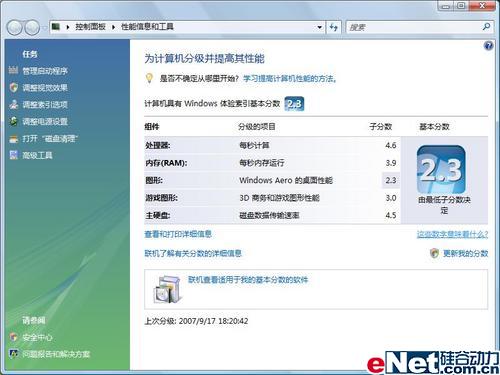Click the 安全中心 shield icon
Image resolution: width=500 pixels, height=375 pixels.
[x=14, y=337]
